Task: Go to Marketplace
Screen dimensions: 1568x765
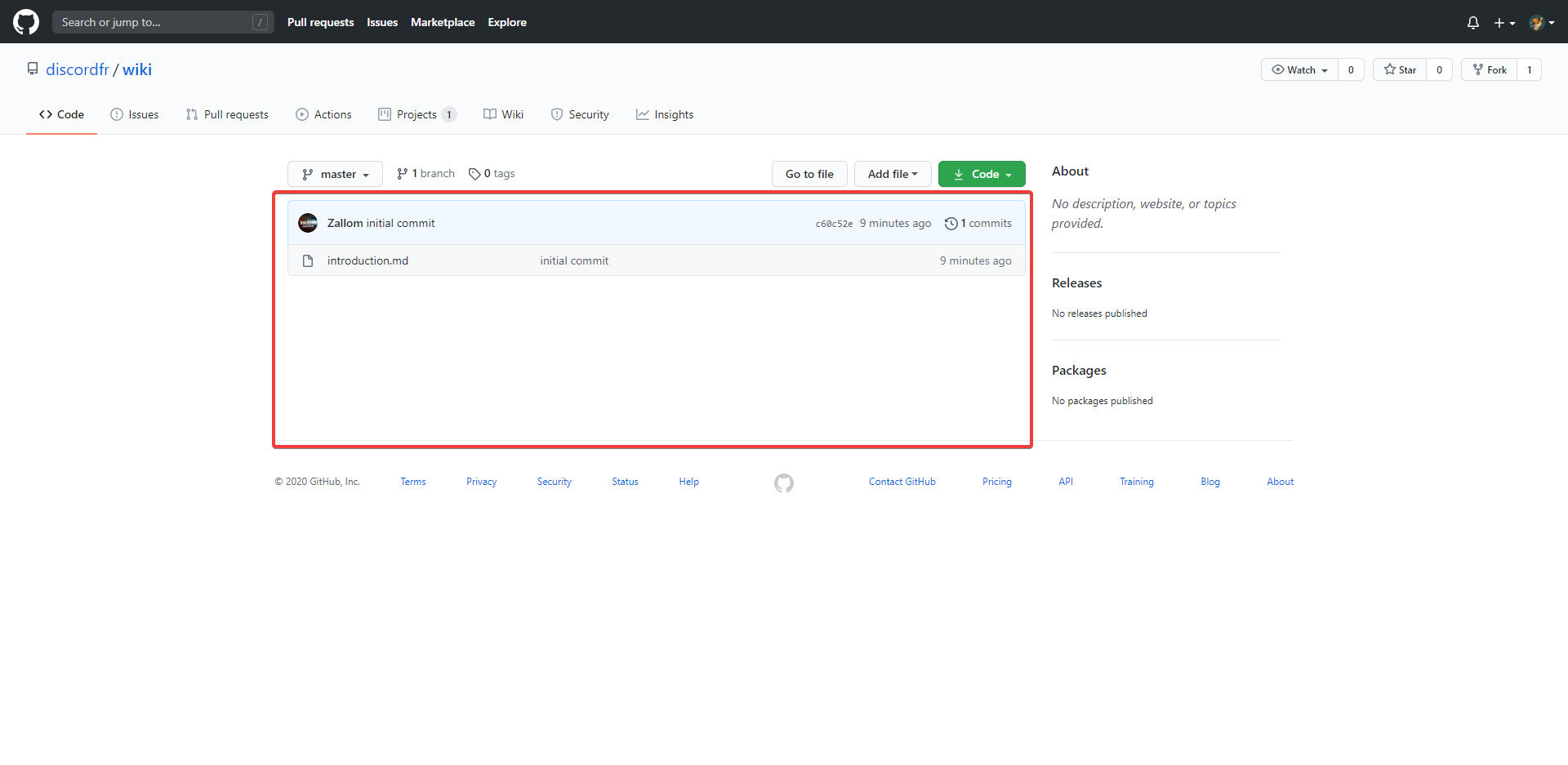Action: 443,22
